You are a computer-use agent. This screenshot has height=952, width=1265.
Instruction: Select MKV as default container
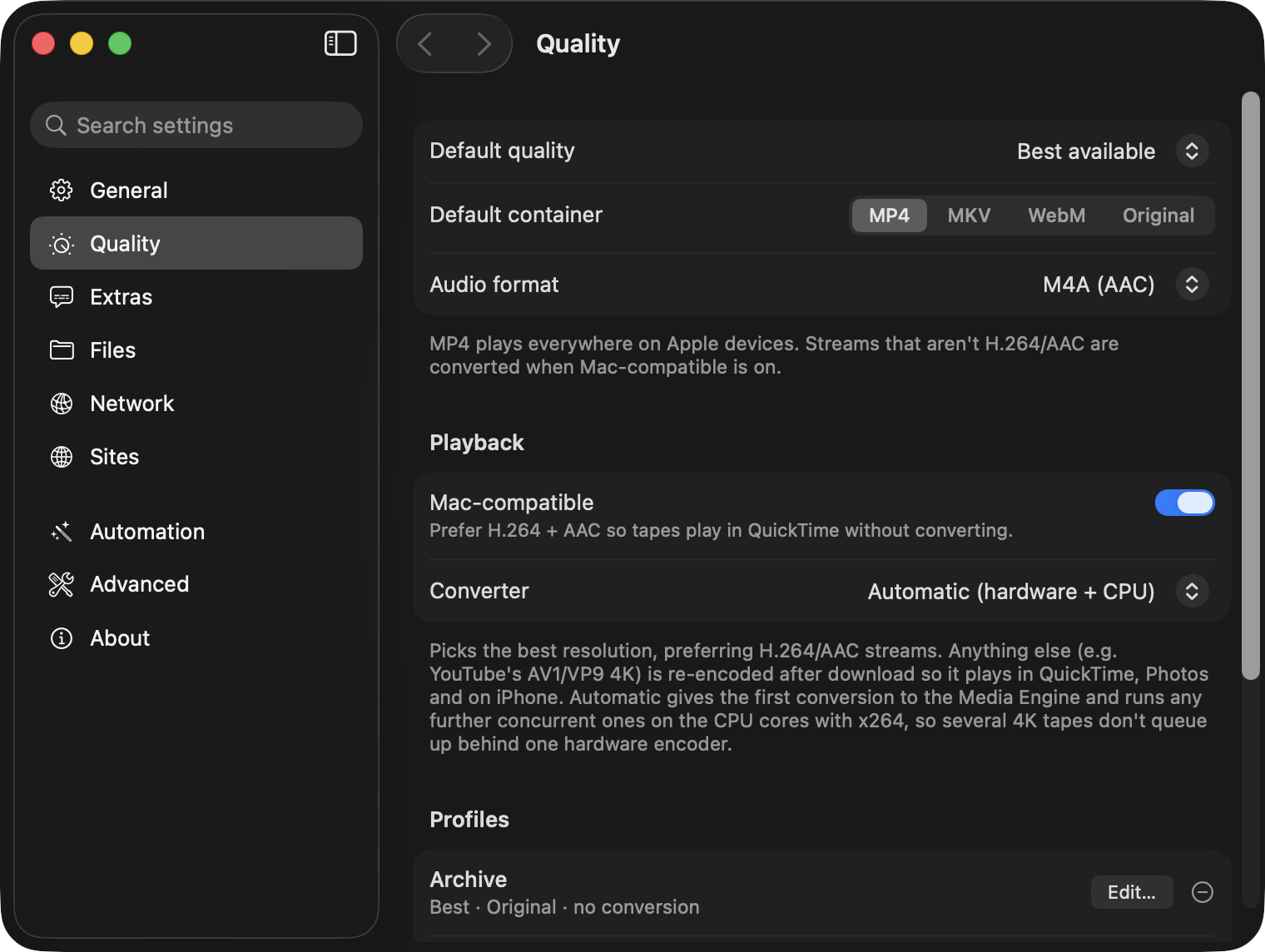pyautogui.click(x=969, y=216)
